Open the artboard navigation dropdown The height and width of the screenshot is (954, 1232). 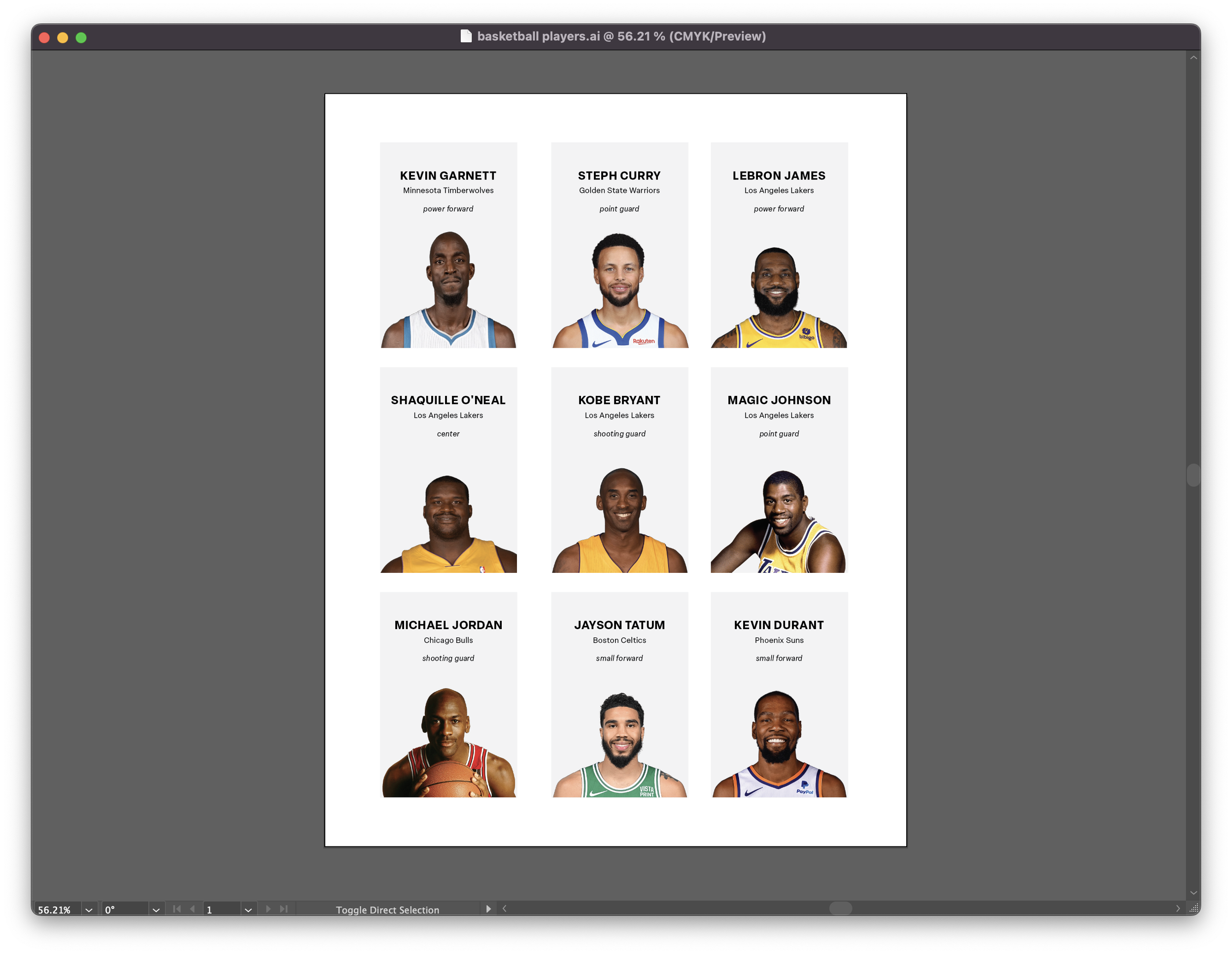[248, 910]
